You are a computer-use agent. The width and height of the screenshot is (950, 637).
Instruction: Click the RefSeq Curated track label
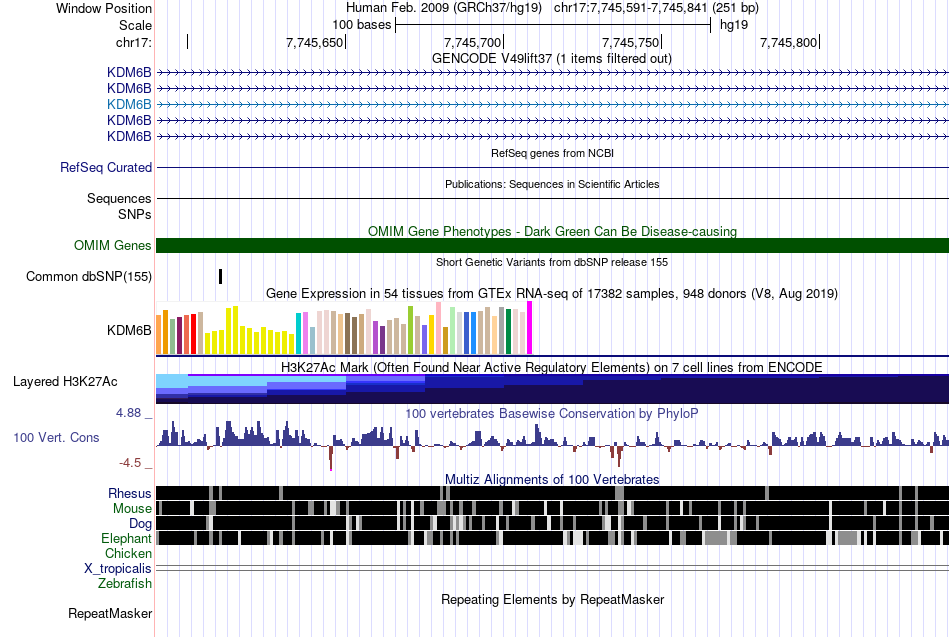point(106,167)
